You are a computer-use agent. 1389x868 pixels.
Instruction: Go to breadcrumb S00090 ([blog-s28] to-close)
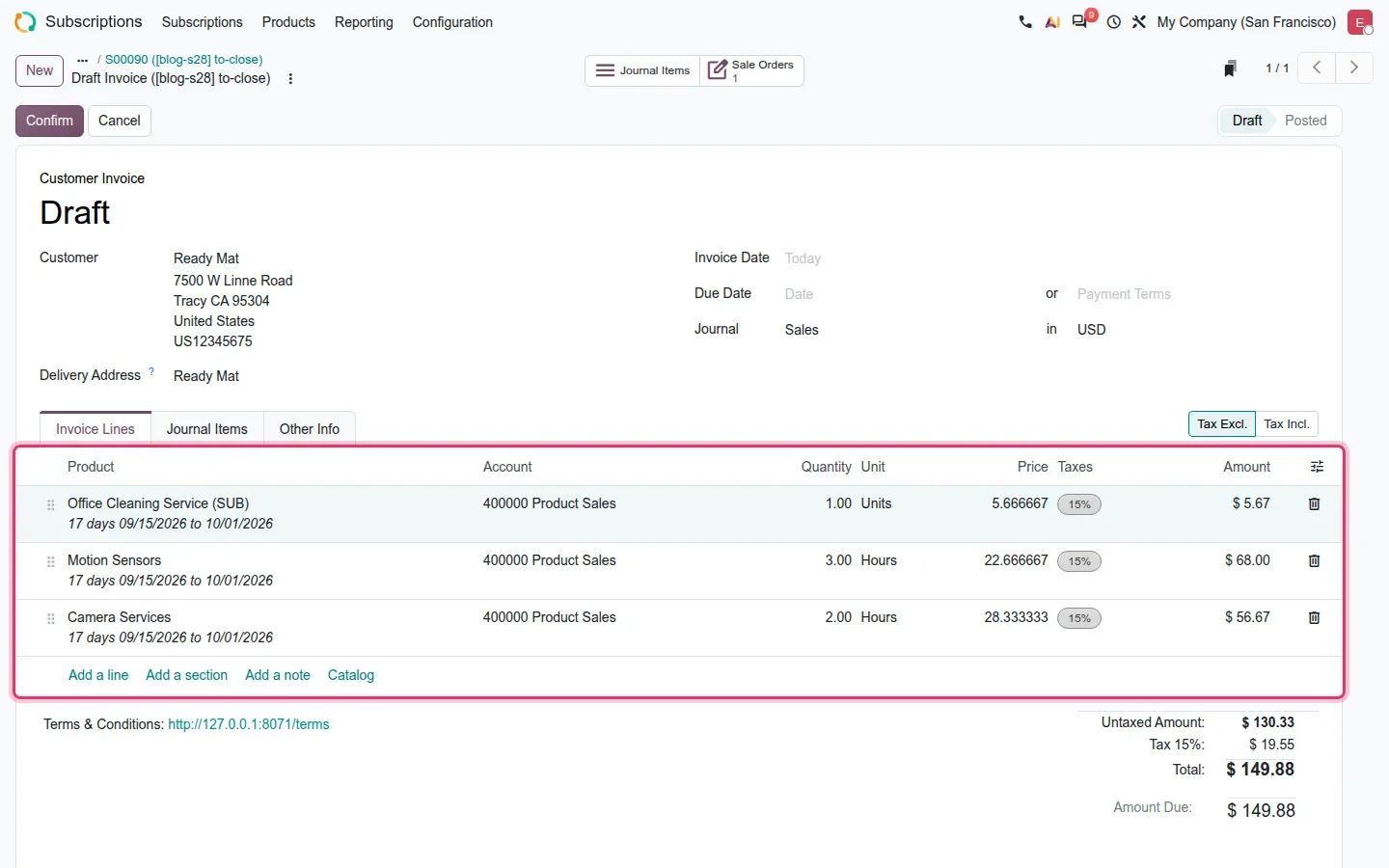pyautogui.click(x=183, y=60)
